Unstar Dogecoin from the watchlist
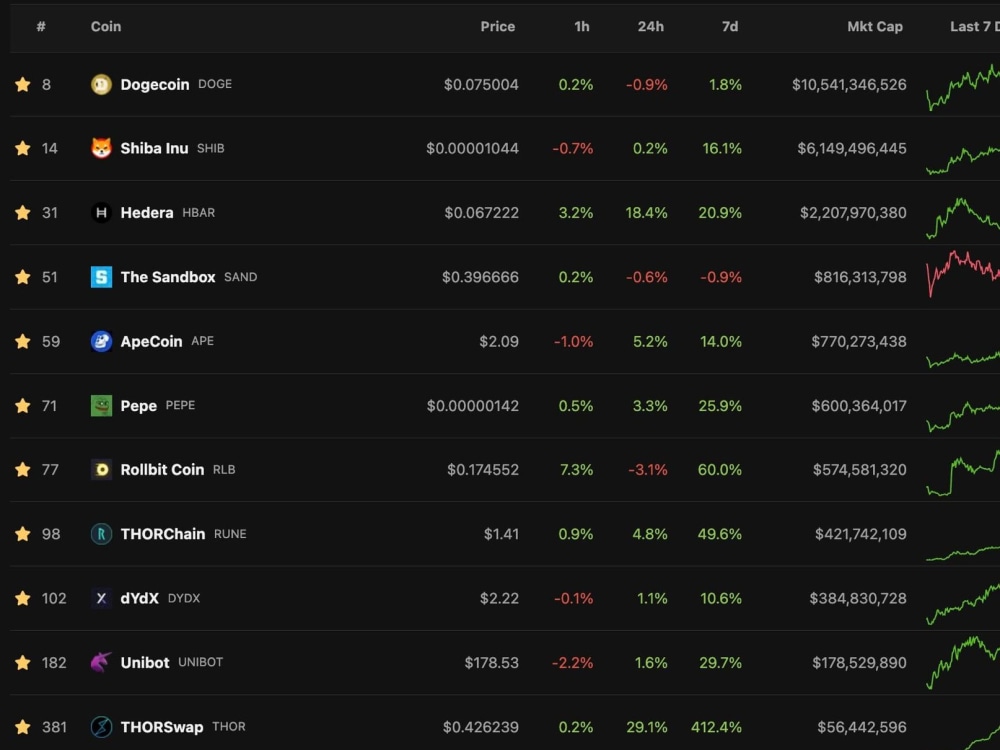Image resolution: width=1000 pixels, height=750 pixels. (22, 84)
